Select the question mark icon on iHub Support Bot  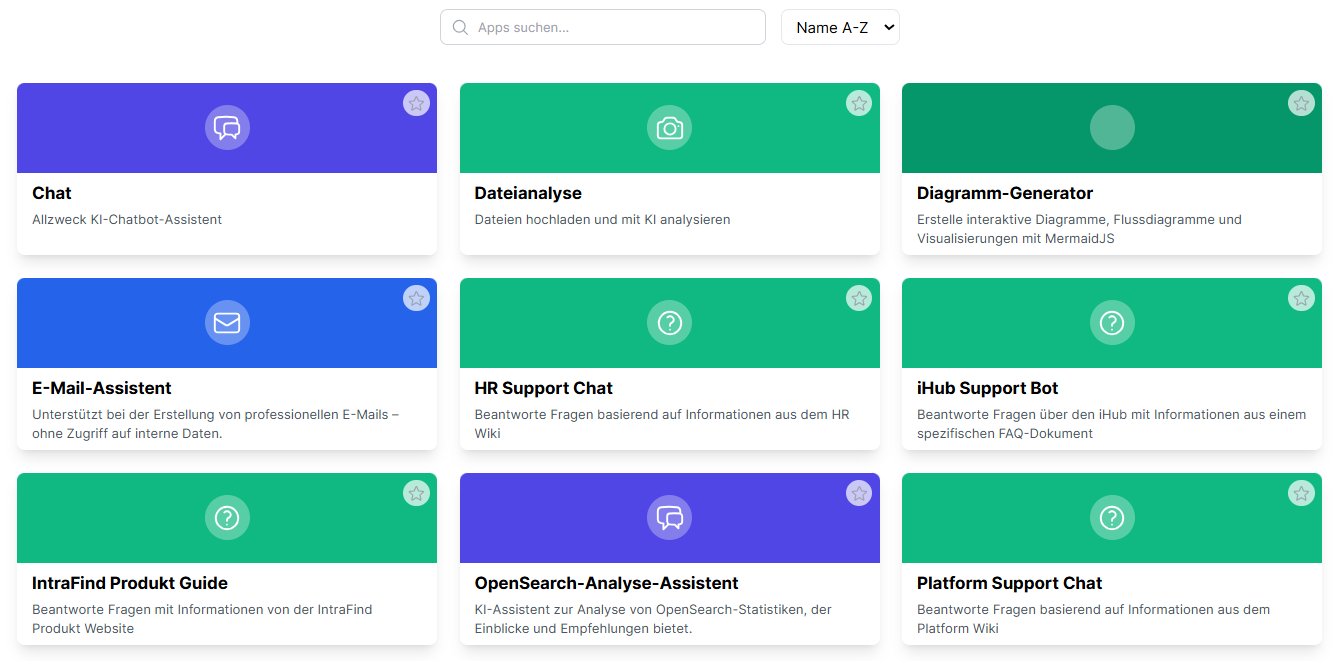pyautogui.click(x=1112, y=322)
